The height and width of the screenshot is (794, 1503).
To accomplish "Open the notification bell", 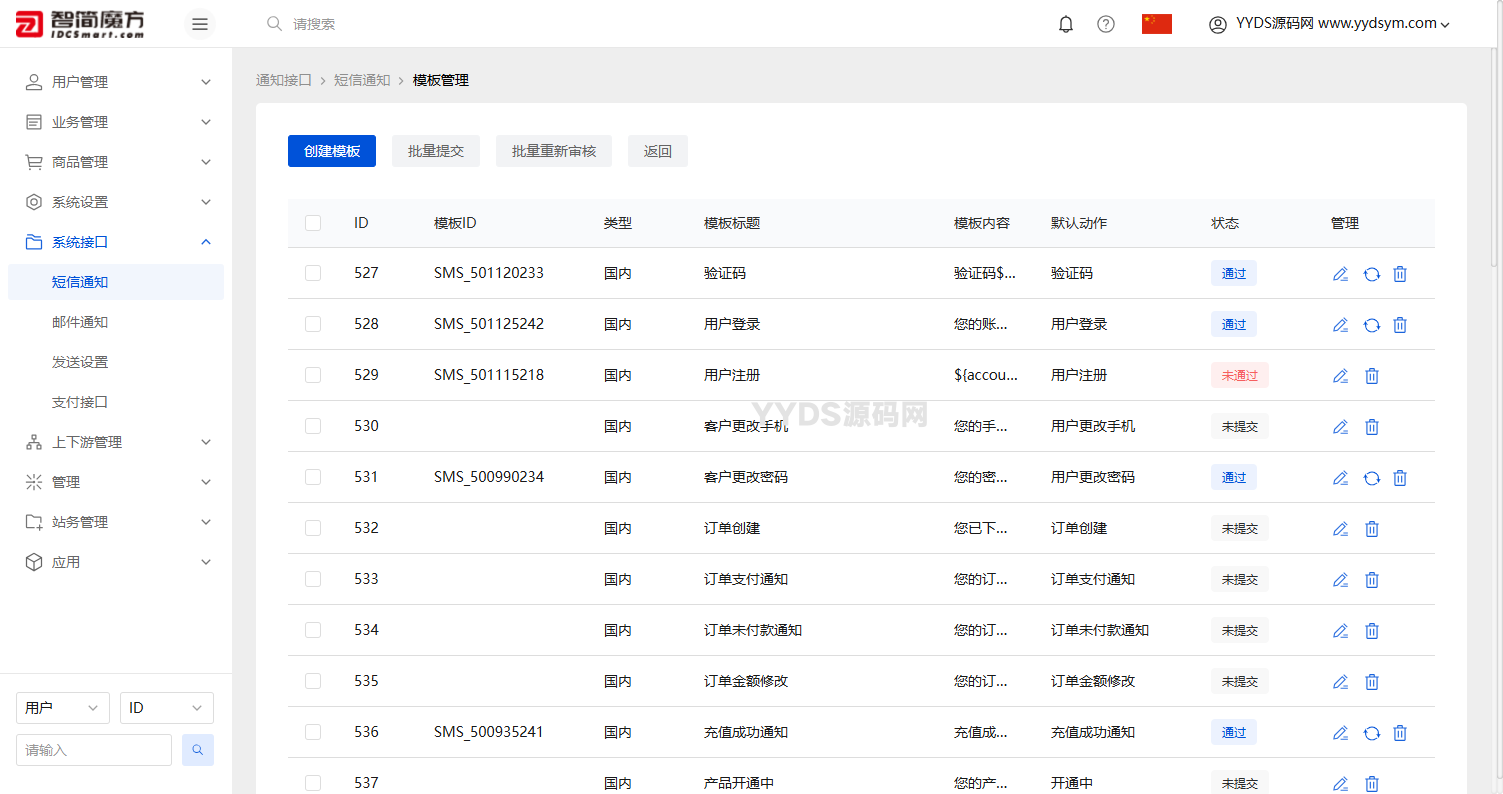I will [1065, 23].
